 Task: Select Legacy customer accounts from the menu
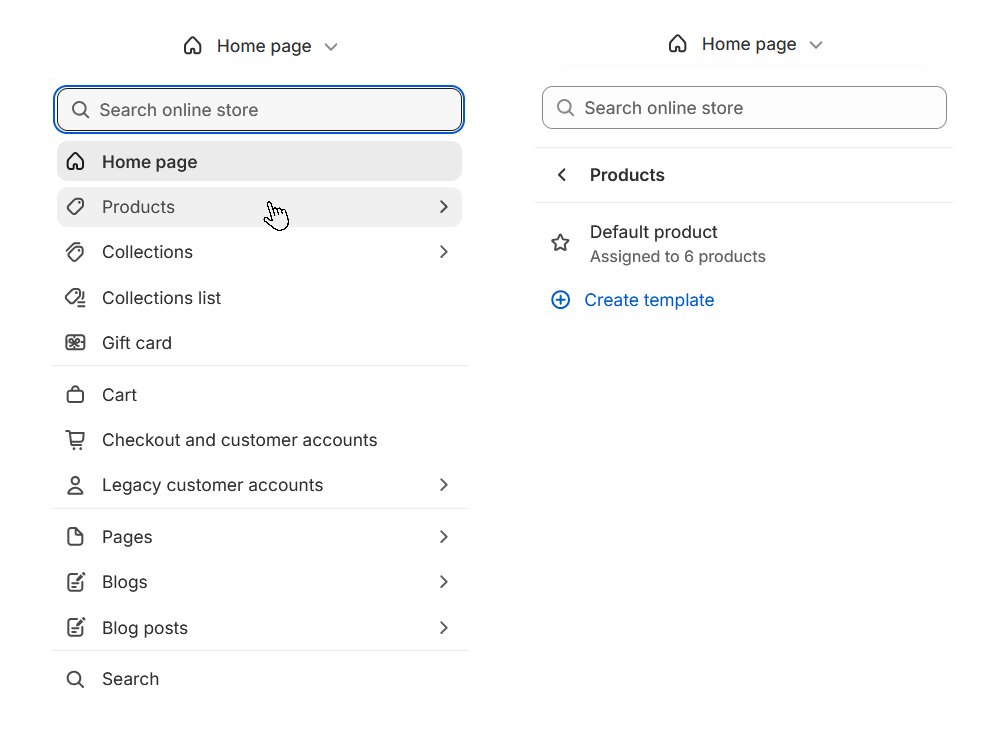[x=212, y=485]
